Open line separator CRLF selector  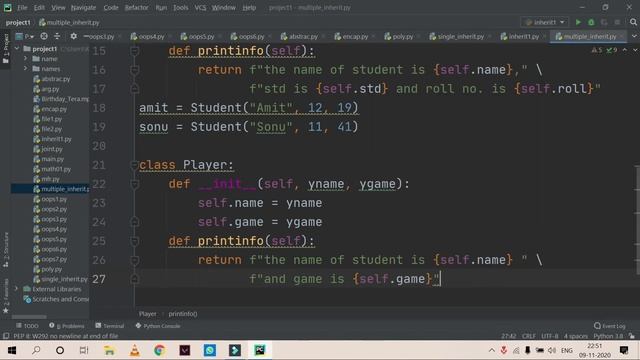[x=529, y=336]
